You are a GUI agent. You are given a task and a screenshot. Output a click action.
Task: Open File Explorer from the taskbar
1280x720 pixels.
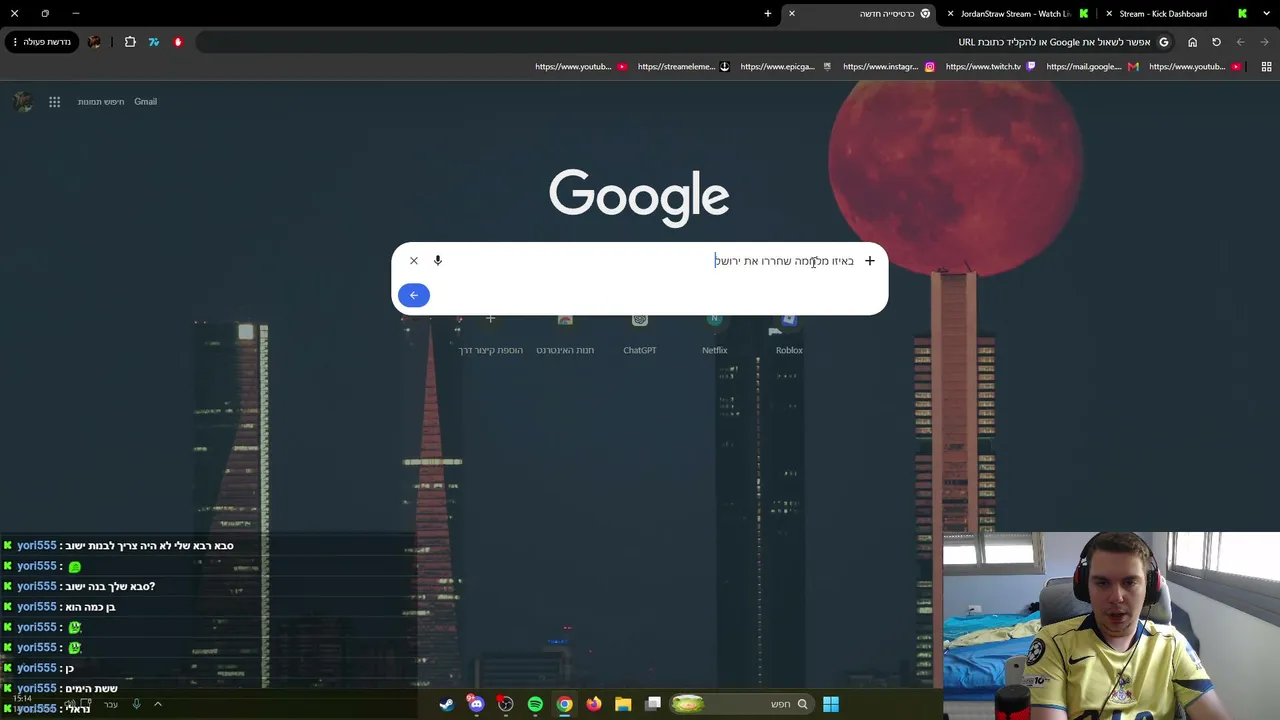click(623, 704)
